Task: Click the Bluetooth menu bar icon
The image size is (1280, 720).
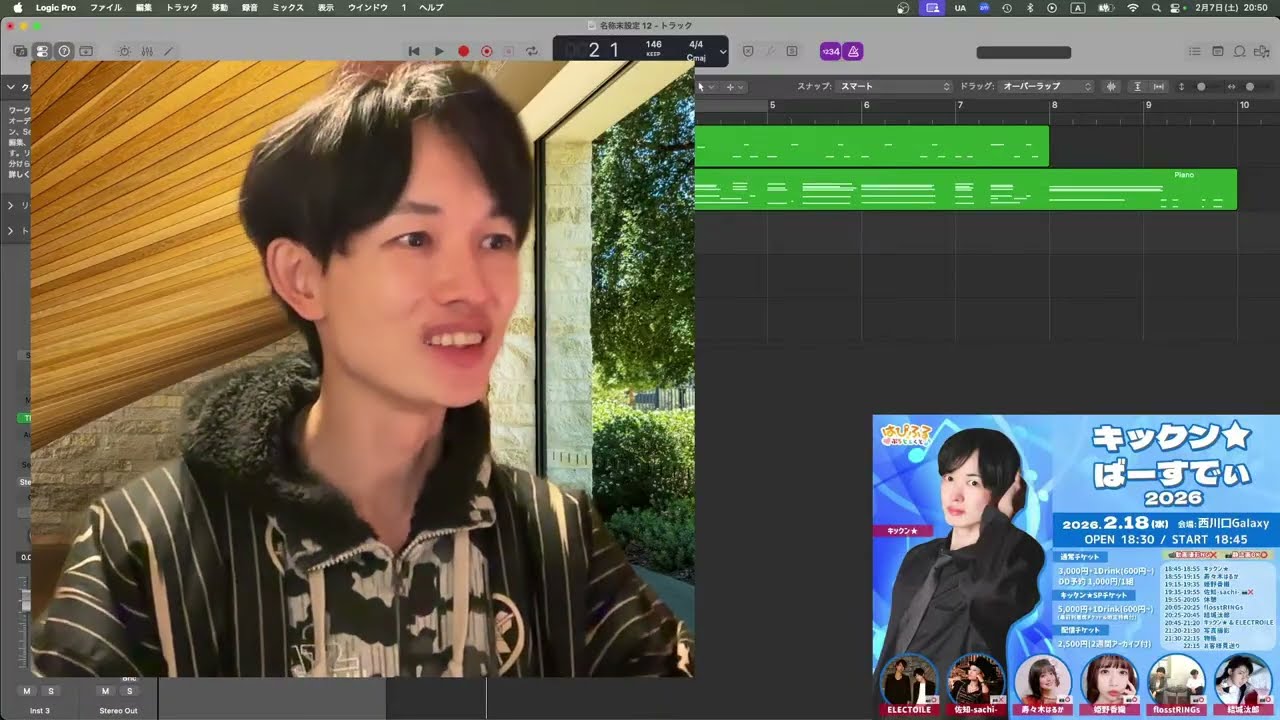Action: point(1032,7)
